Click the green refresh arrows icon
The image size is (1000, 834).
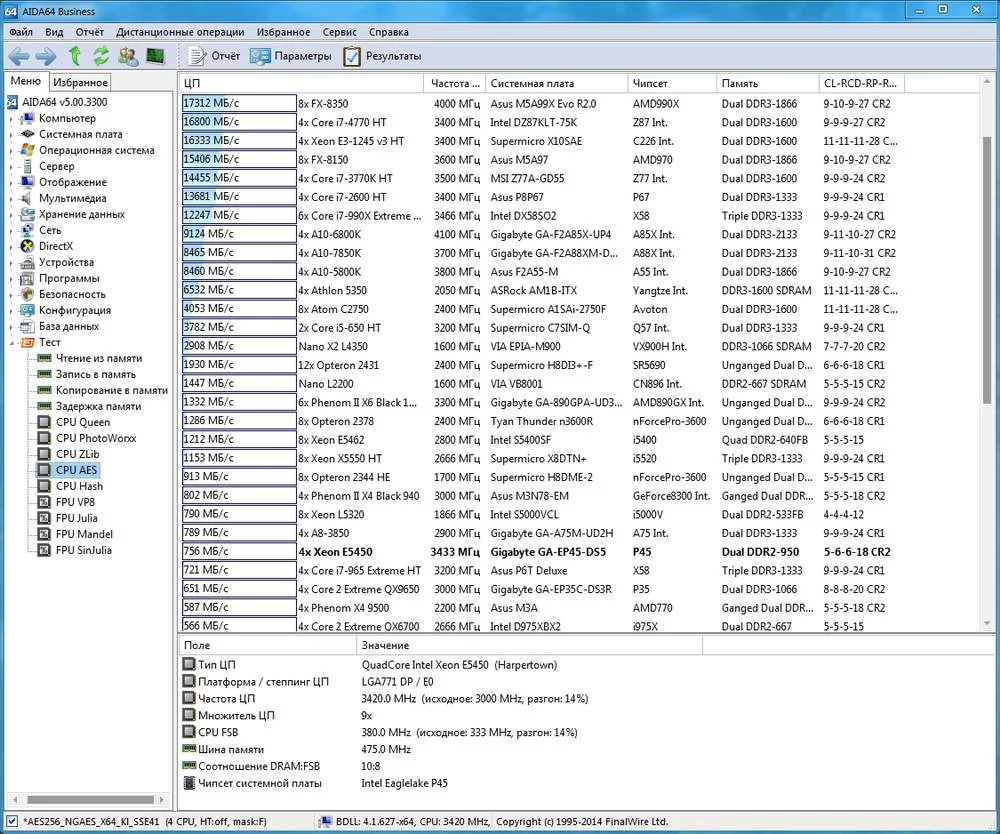click(101, 56)
